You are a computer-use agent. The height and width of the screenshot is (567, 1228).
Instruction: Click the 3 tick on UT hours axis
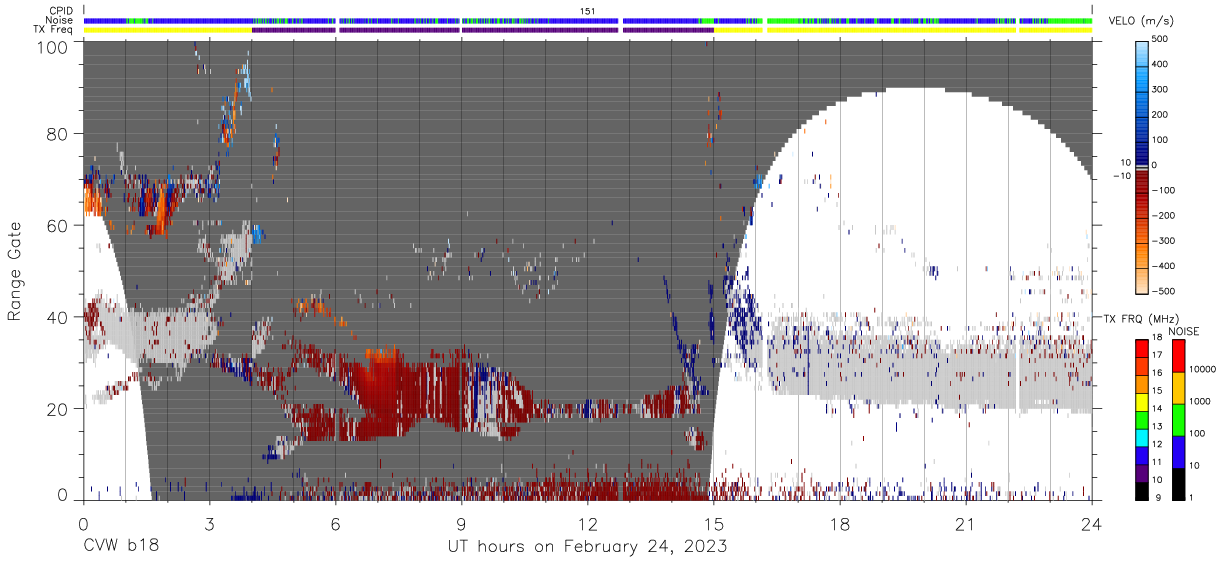pyautogui.click(x=209, y=523)
